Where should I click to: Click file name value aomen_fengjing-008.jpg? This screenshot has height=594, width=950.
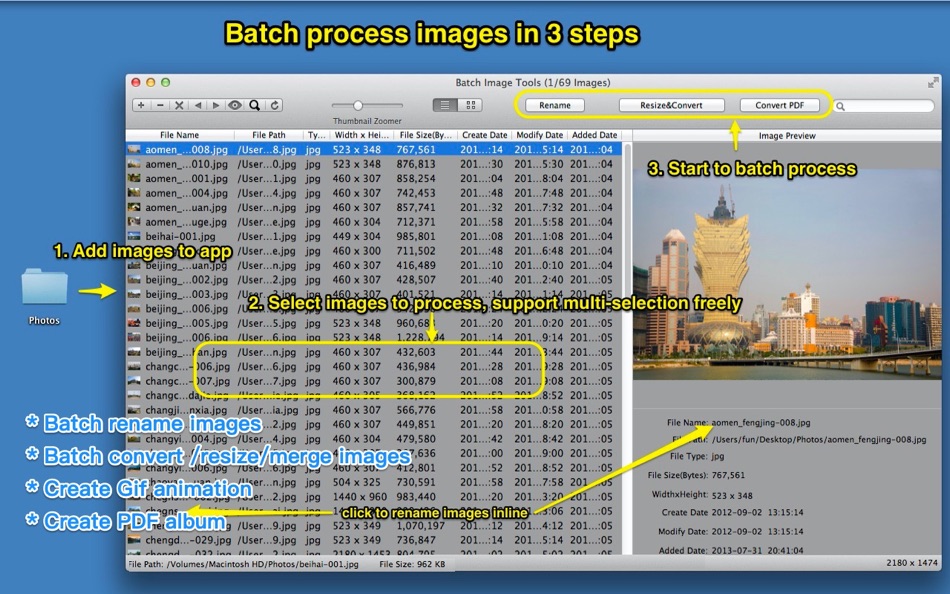(761, 422)
